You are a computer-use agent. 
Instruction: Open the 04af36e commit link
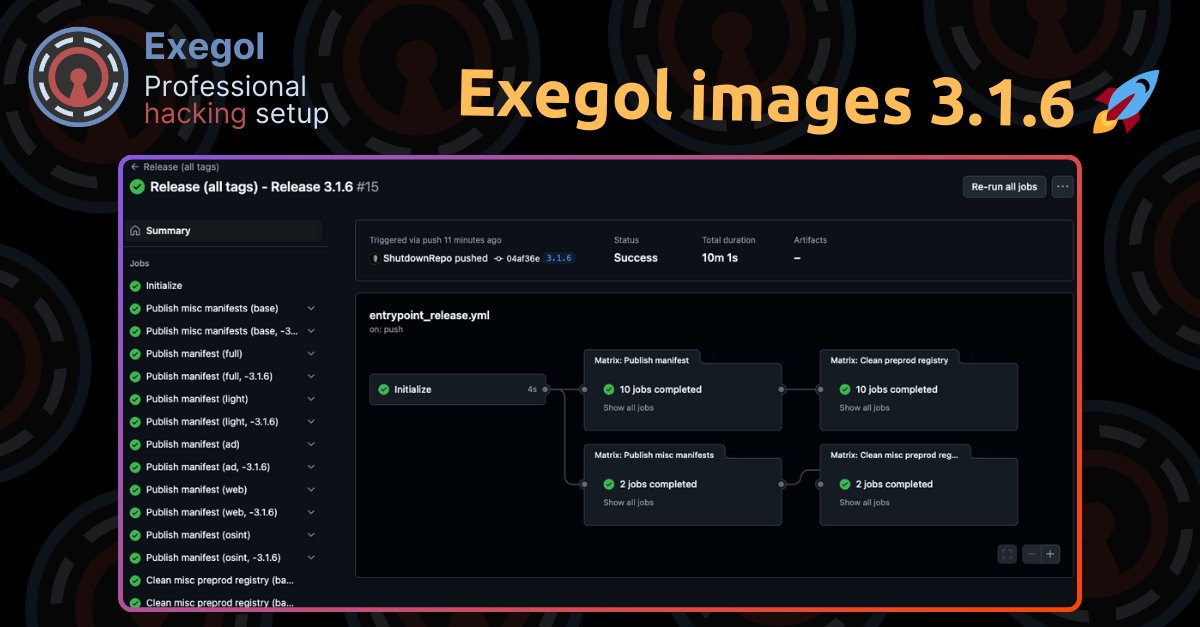[523, 258]
